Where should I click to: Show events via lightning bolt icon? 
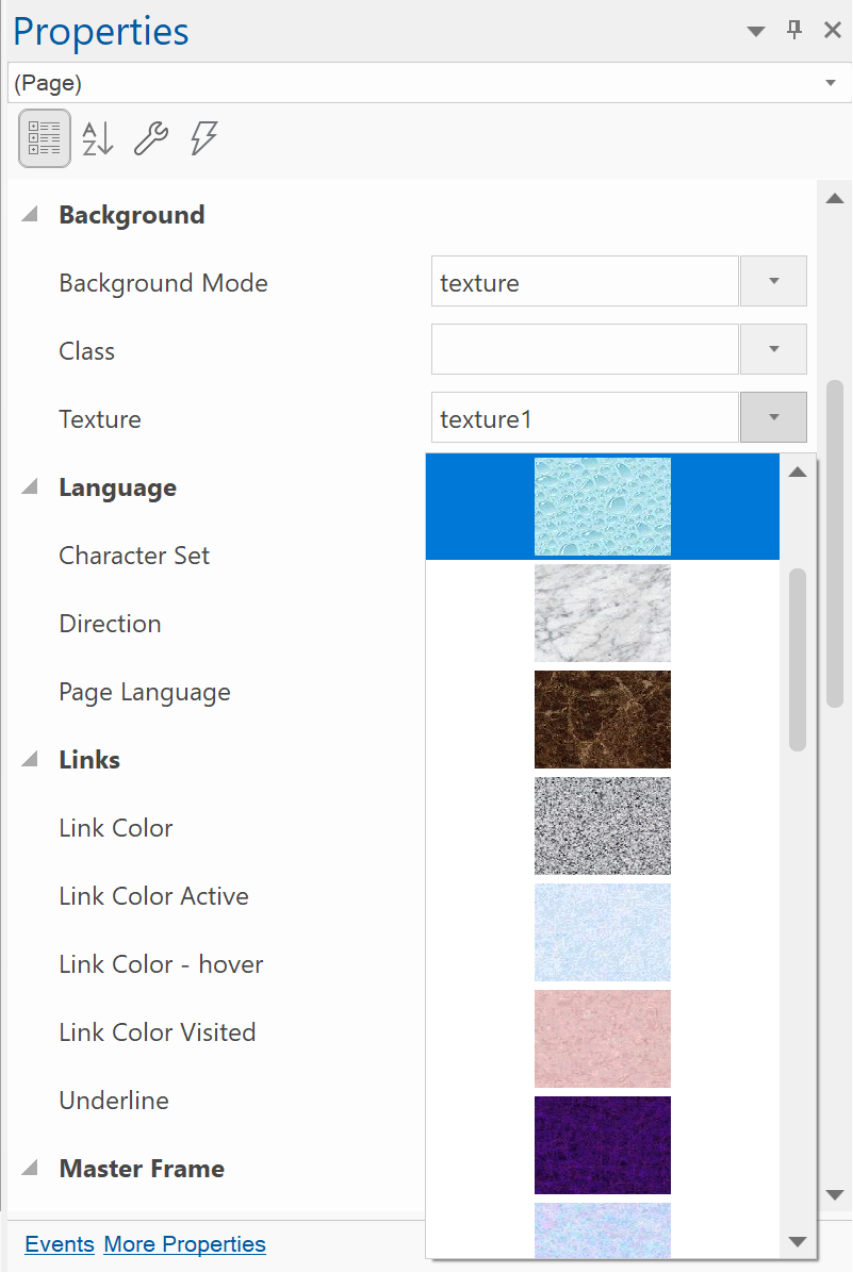pos(204,138)
